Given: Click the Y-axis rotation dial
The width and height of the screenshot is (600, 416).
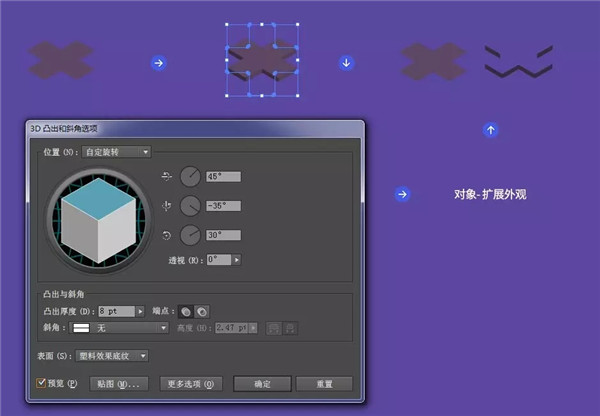Looking at the screenshot, I should click(x=190, y=206).
